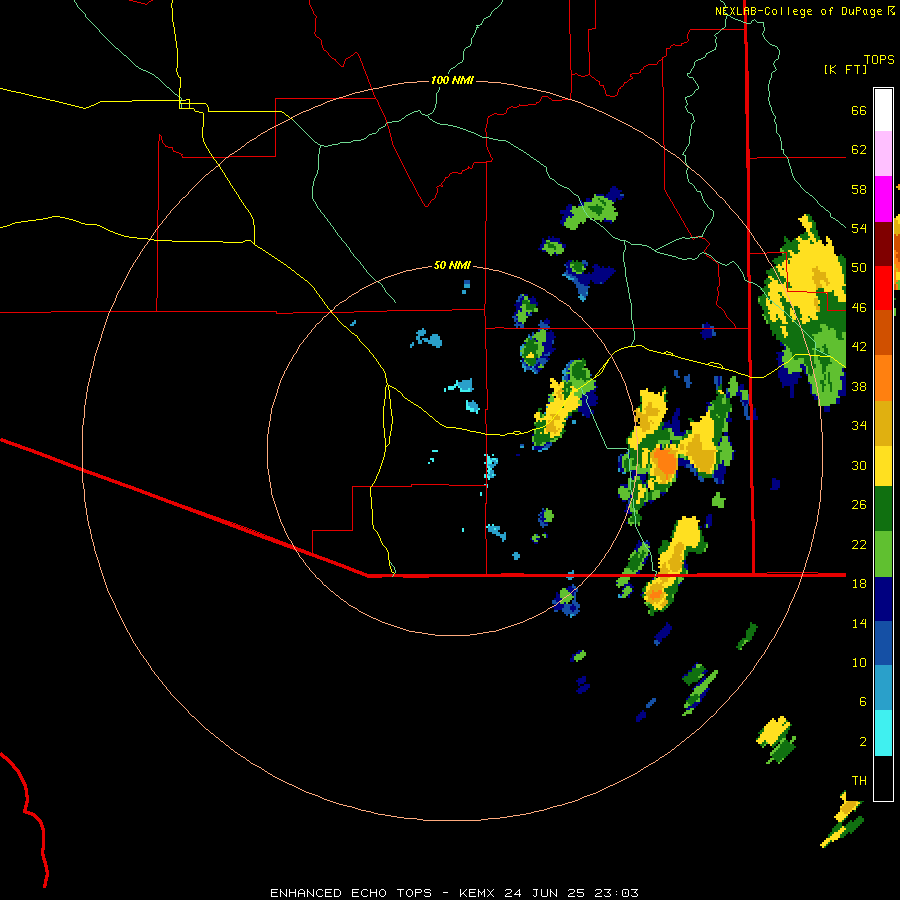This screenshot has height=900, width=900.
Task: Click the legend value 38
Action: point(859,386)
